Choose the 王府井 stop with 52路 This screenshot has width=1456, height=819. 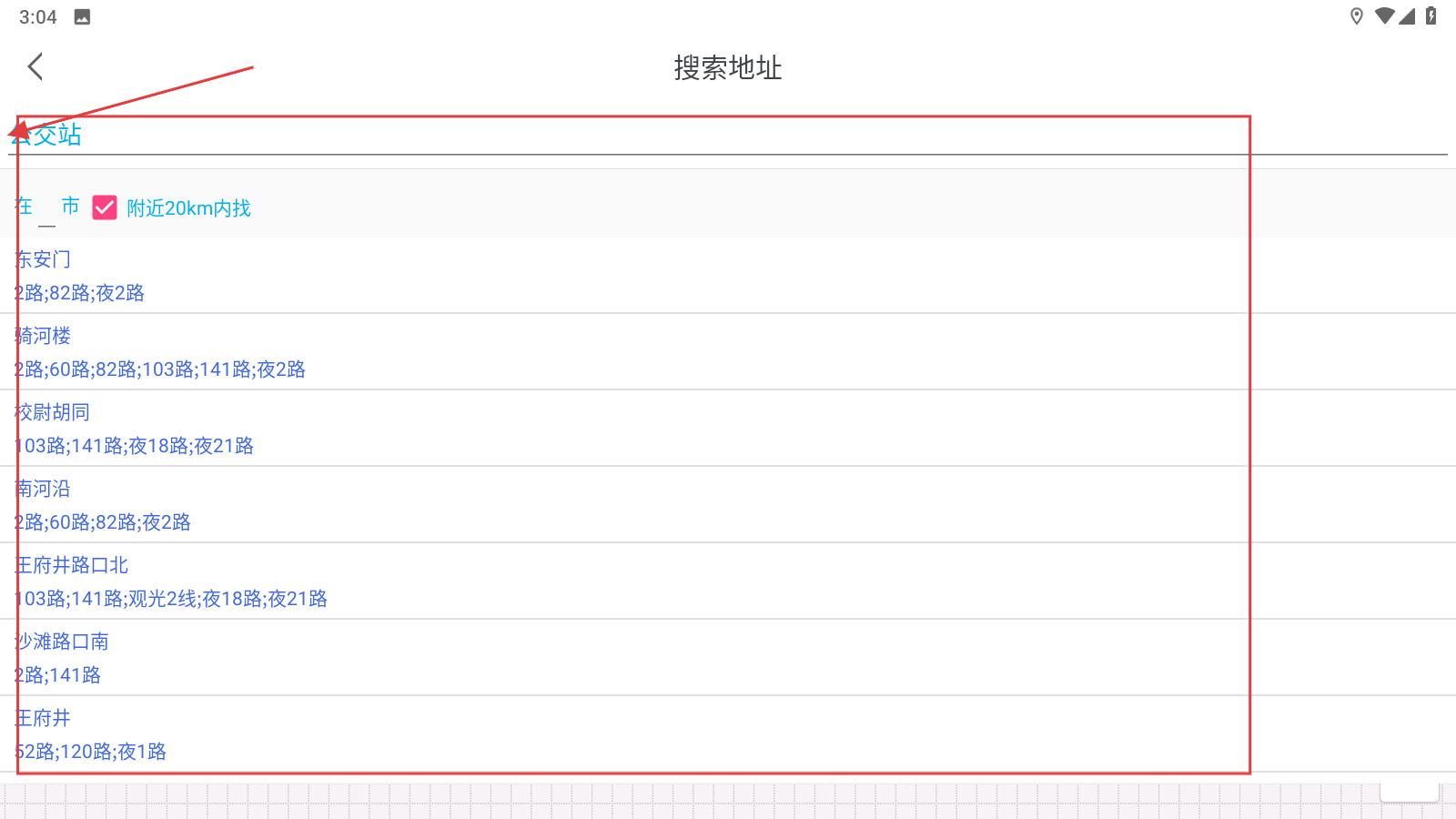click(728, 734)
